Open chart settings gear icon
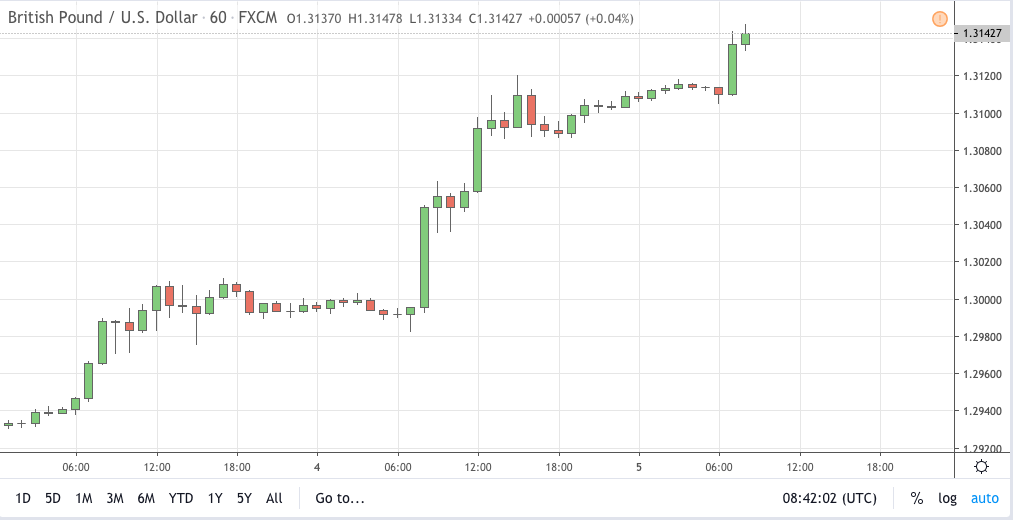 tap(983, 466)
